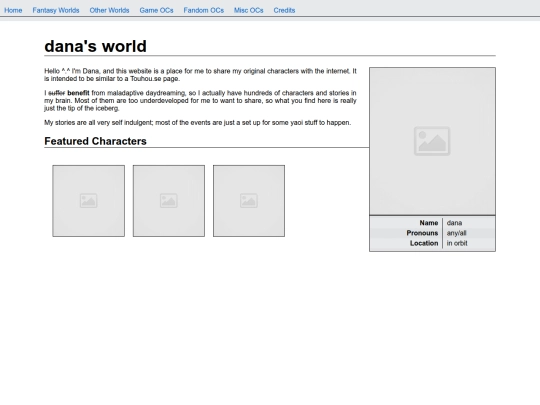Click the Featured Characters heading

coord(95,141)
